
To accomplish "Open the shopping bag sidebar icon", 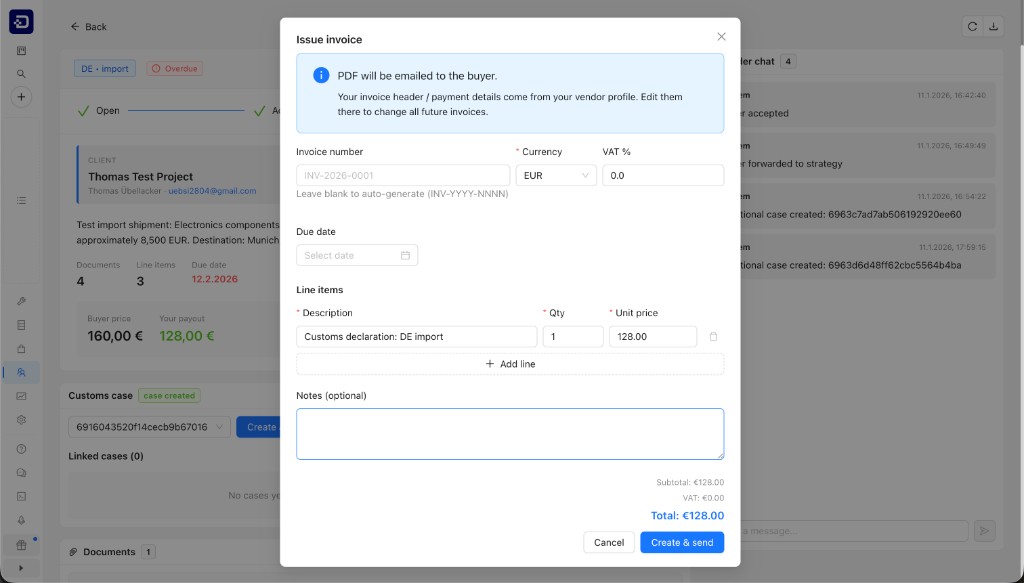I will tap(21, 349).
